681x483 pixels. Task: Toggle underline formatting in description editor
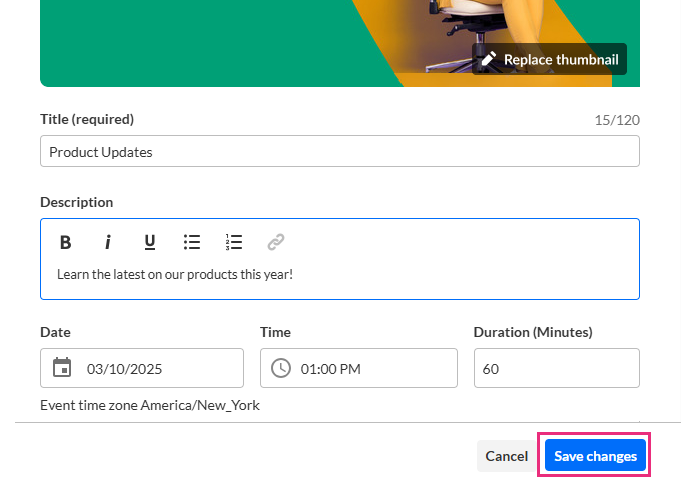pyautogui.click(x=150, y=242)
